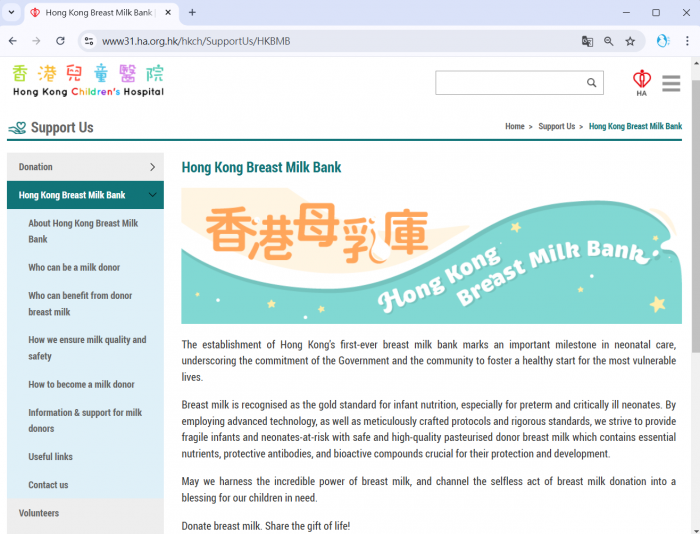Click the Hong Kong Breast Milk Bank breadcrumb
The height and width of the screenshot is (534, 700).
pos(635,126)
